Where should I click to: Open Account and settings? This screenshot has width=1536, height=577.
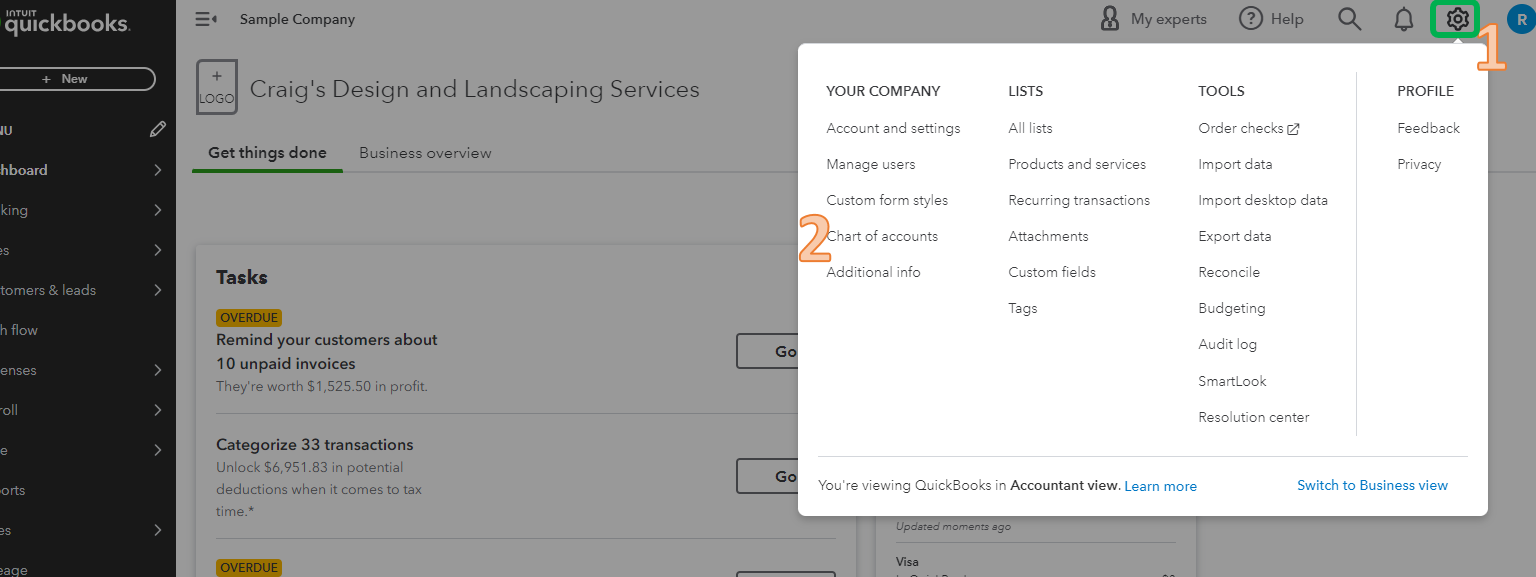(893, 128)
